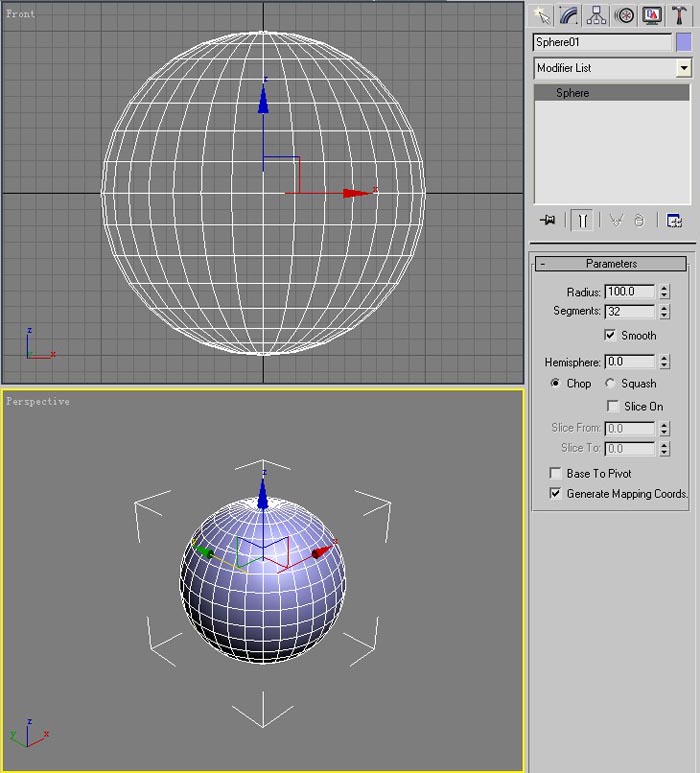
Task: Toggle Show End Result button
Action: coord(582,220)
